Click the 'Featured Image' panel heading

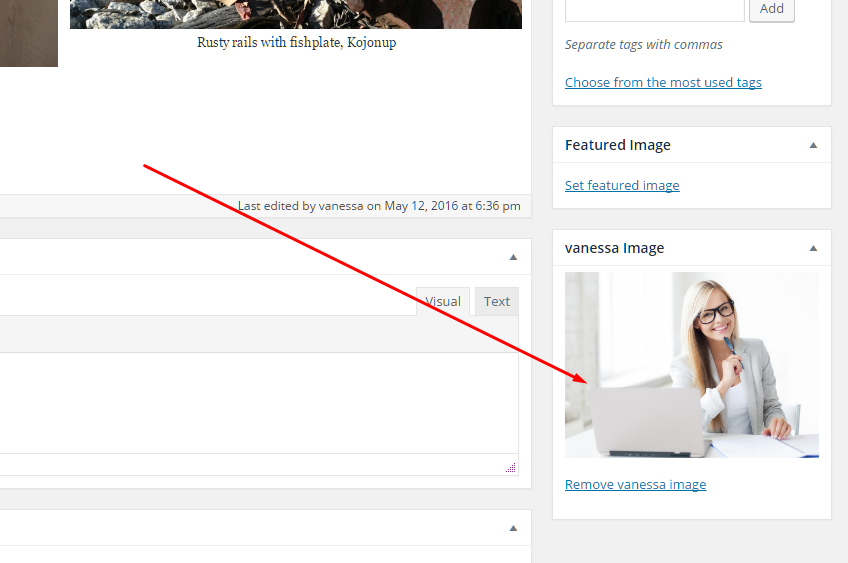coord(618,145)
